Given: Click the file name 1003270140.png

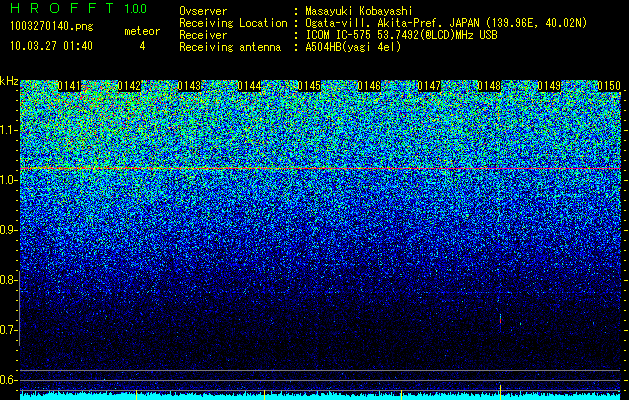Looking at the screenshot, I should point(52,26).
